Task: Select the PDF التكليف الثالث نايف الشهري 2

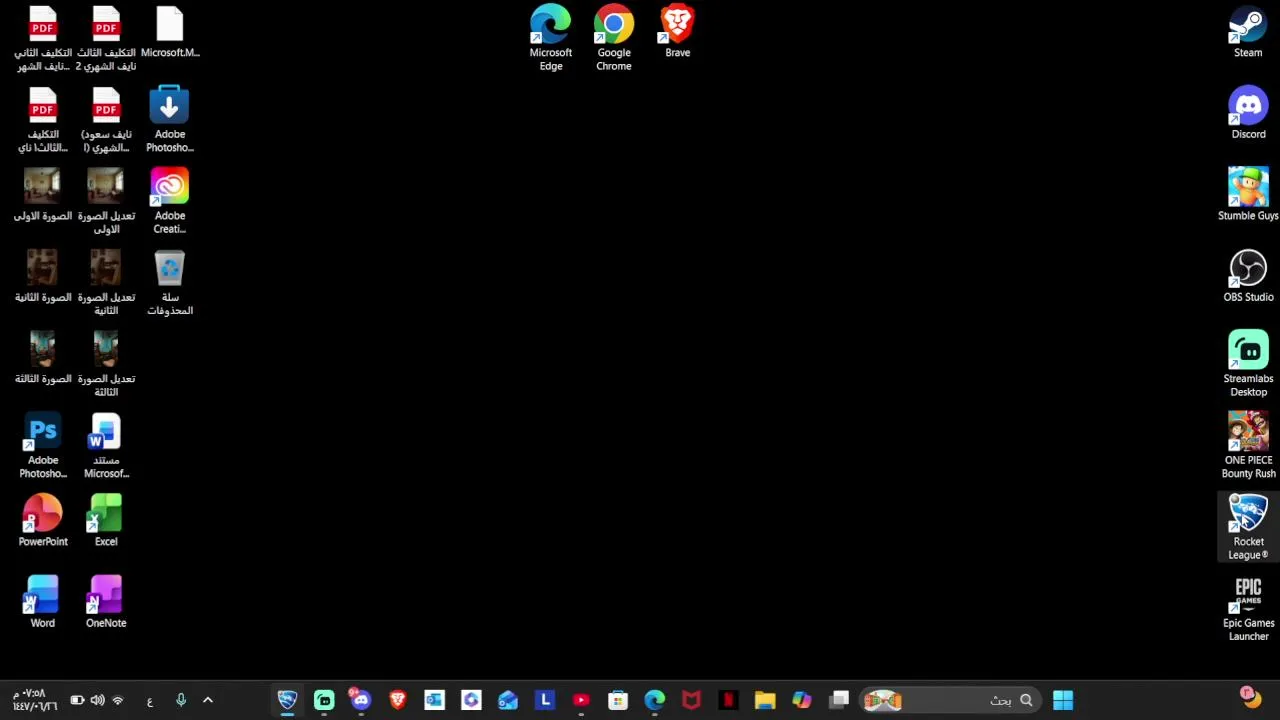Action: click(106, 38)
